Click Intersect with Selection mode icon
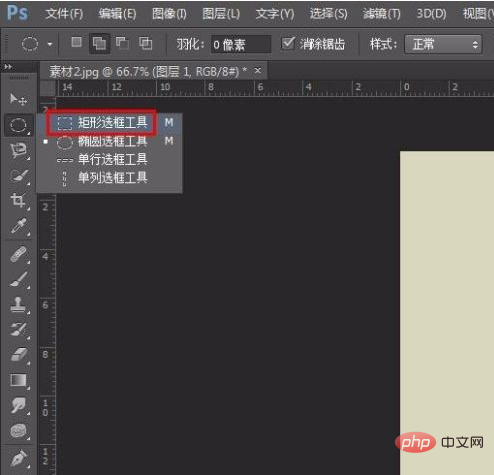This screenshot has height=475, width=494. [145, 43]
